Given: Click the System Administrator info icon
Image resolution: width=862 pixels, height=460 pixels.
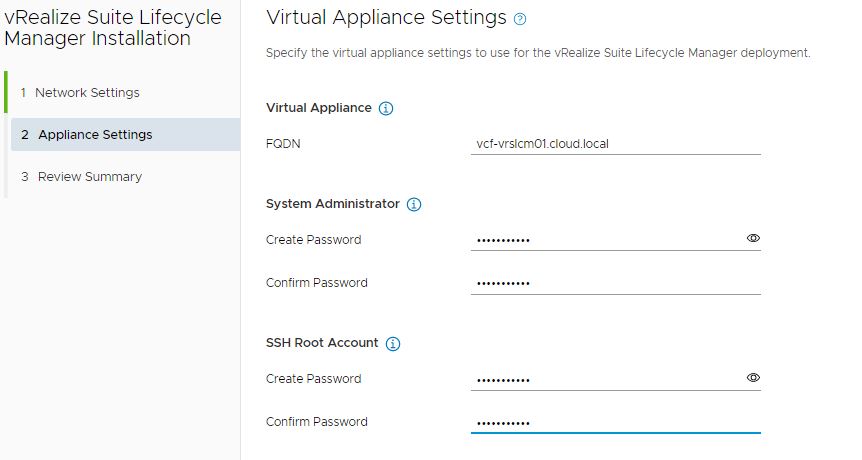Looking at the screenshot, I should (414, 205).
